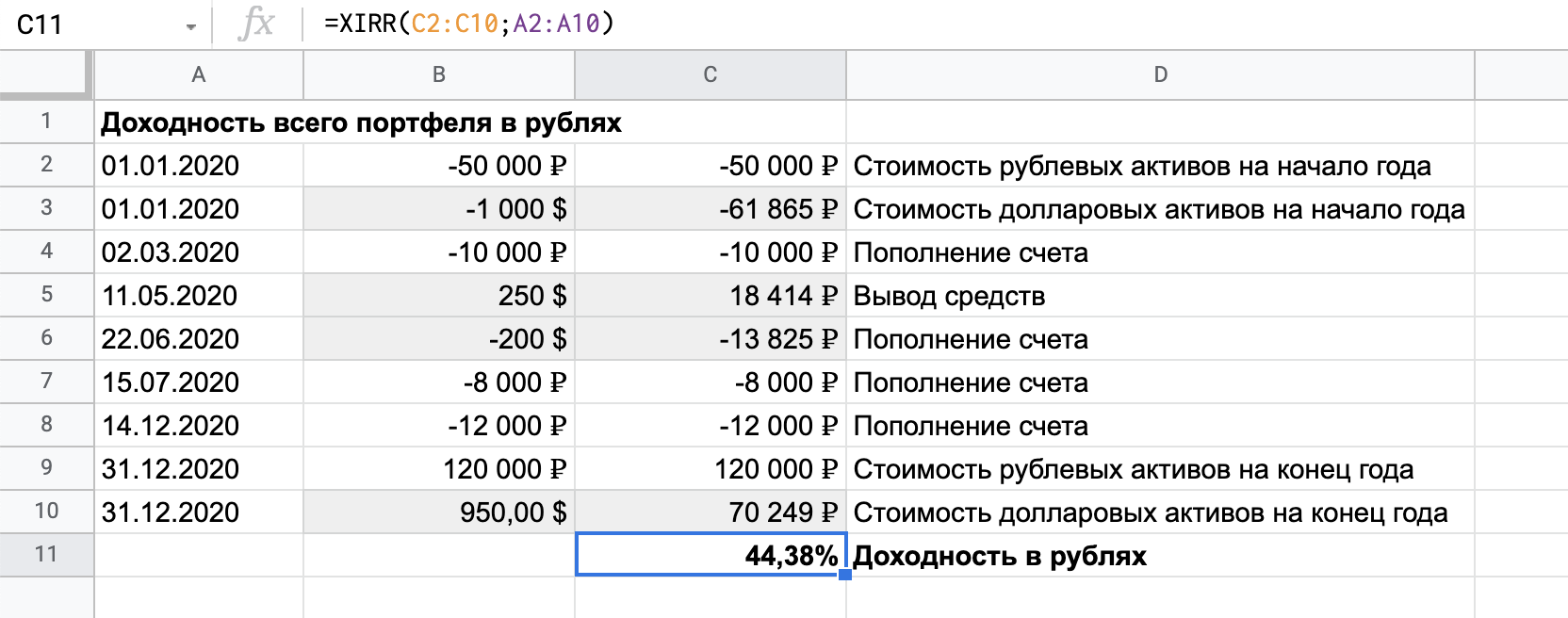The height and width of the screenshot is (618, 1568).
Task: Select row 1 header
Action: 46,122
